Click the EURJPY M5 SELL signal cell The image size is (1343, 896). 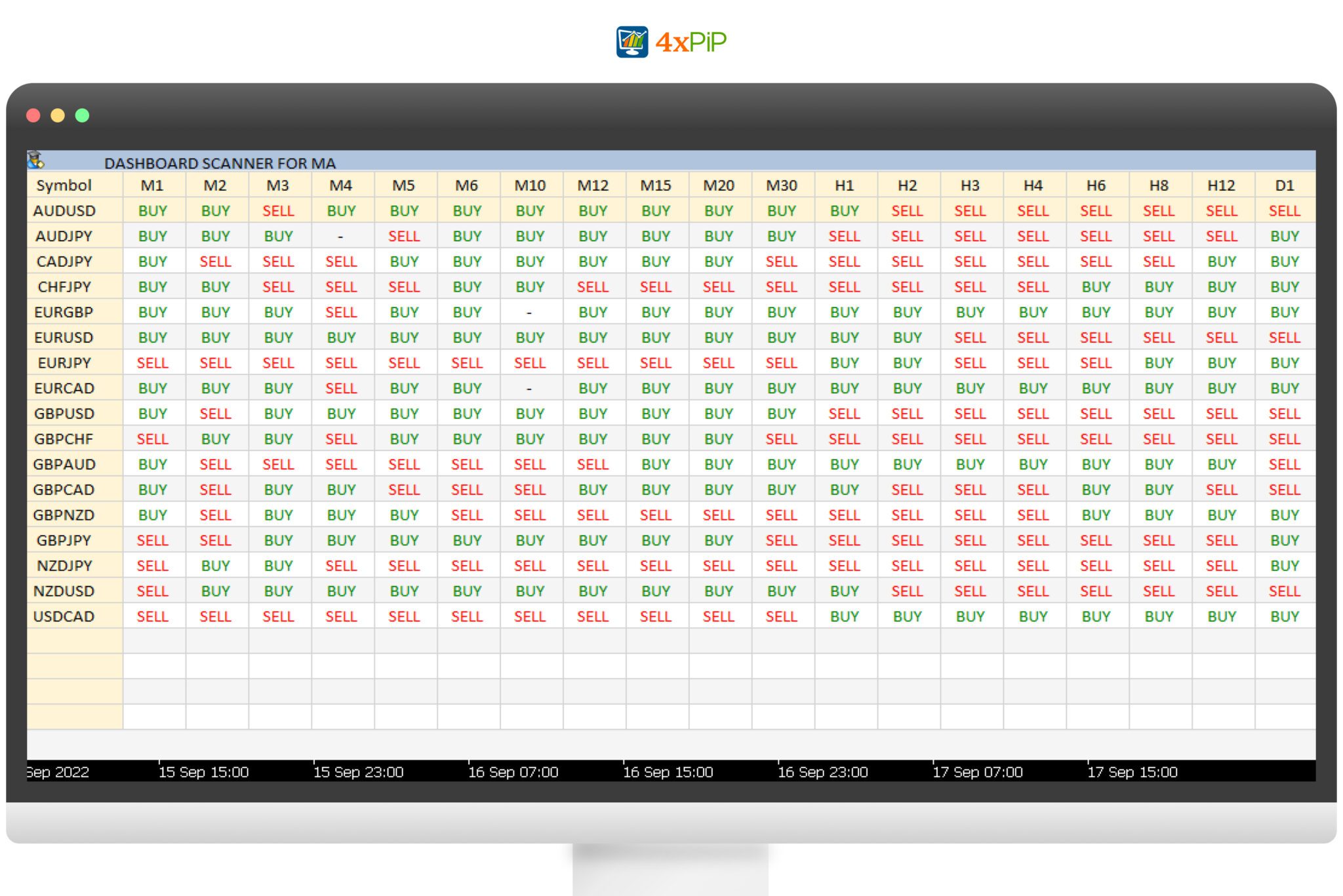(x=405, y=362)
